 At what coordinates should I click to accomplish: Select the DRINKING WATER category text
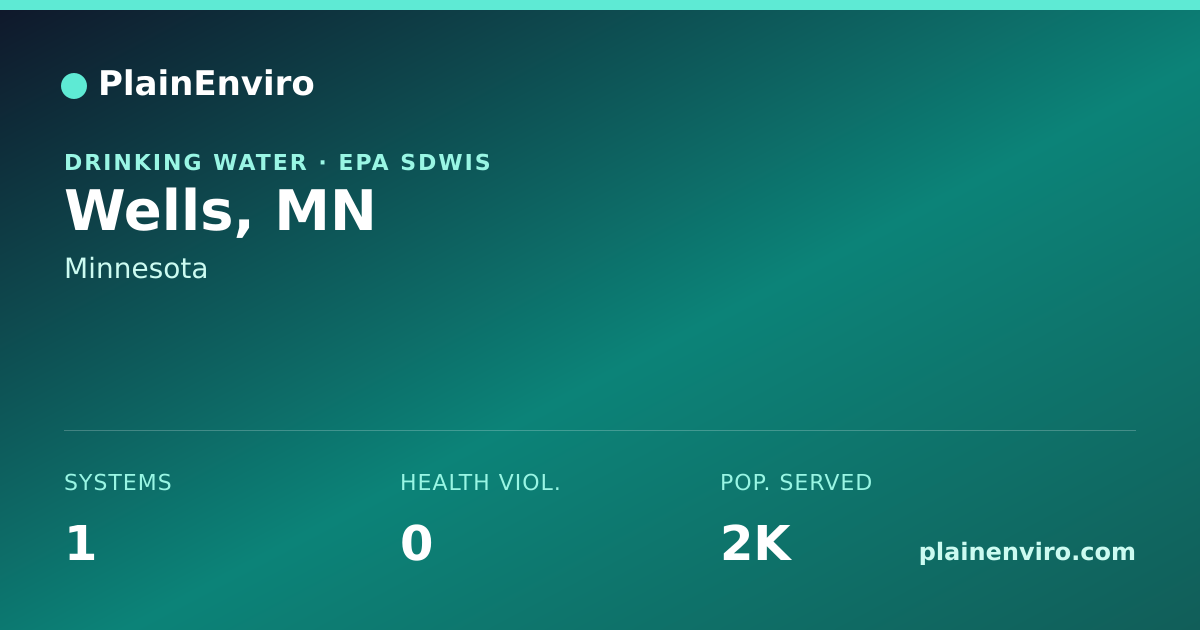[x=186, y=162]
